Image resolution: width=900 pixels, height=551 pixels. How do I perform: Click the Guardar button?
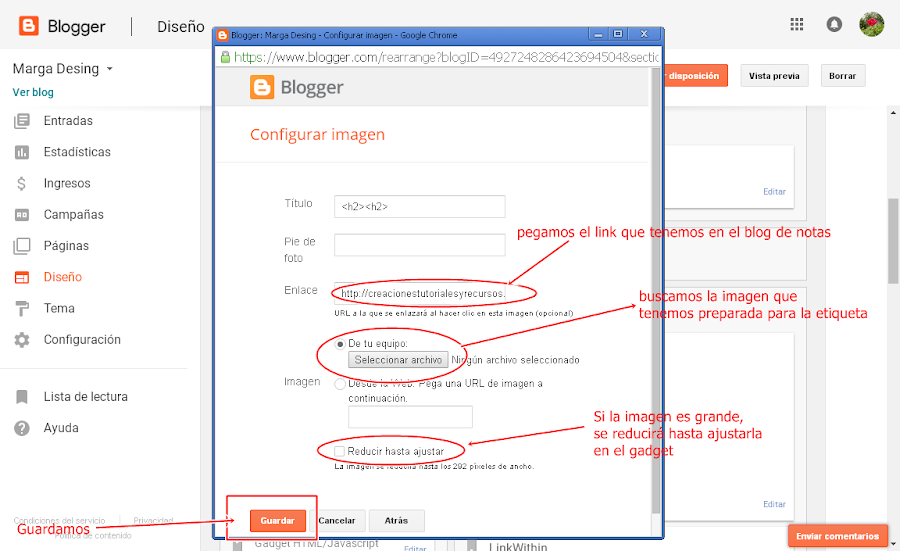pos(278,521)
